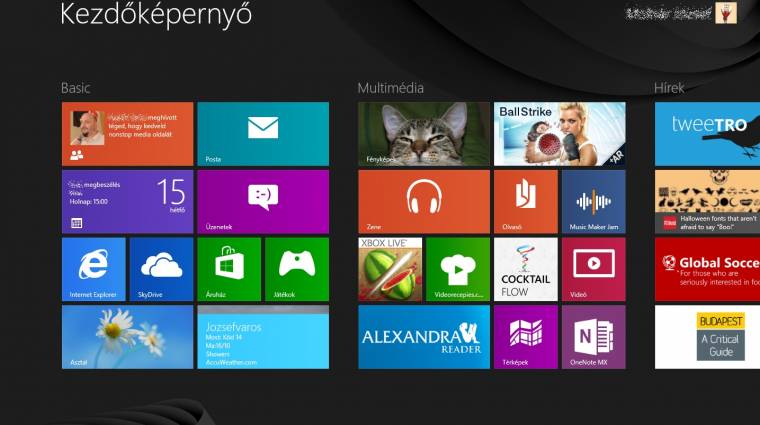Screen dimensions: 760x425
Task: Open the Áruház store tile
Action: (x=229, y=269)
